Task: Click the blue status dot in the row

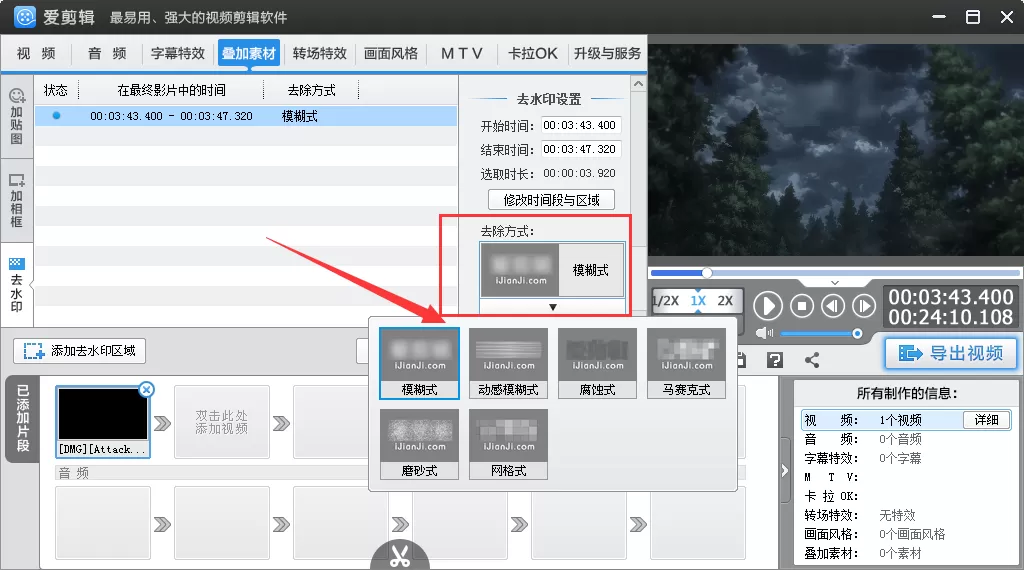Action: pos(56,116)
